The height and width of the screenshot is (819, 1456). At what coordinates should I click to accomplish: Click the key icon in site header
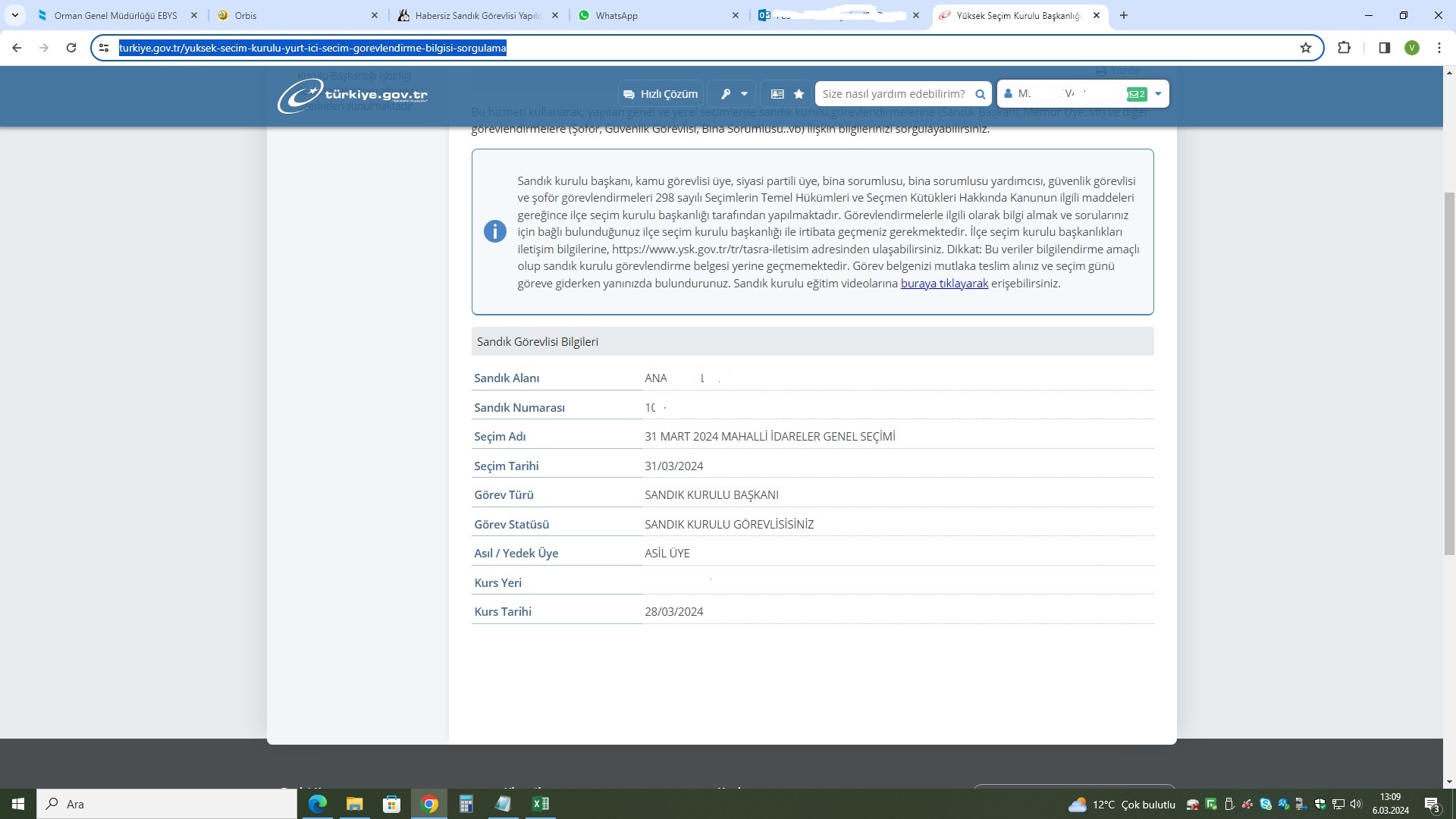(726, 94)
